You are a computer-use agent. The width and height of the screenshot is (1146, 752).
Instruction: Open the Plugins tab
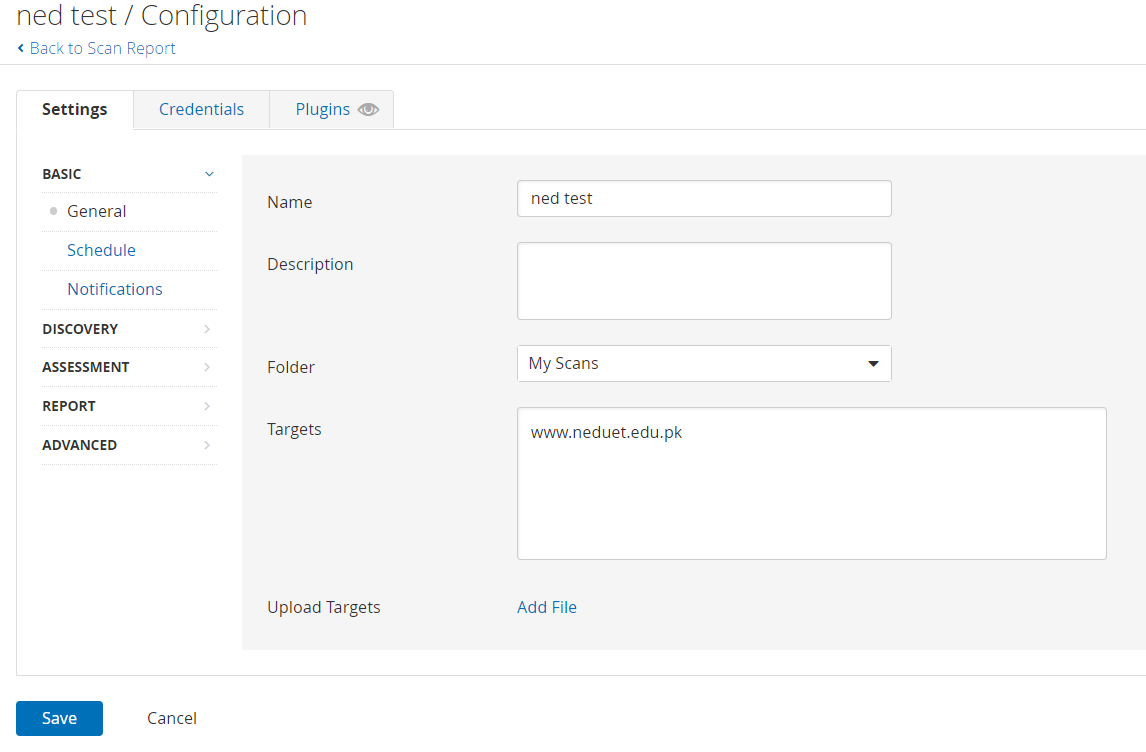click(322, 110)
